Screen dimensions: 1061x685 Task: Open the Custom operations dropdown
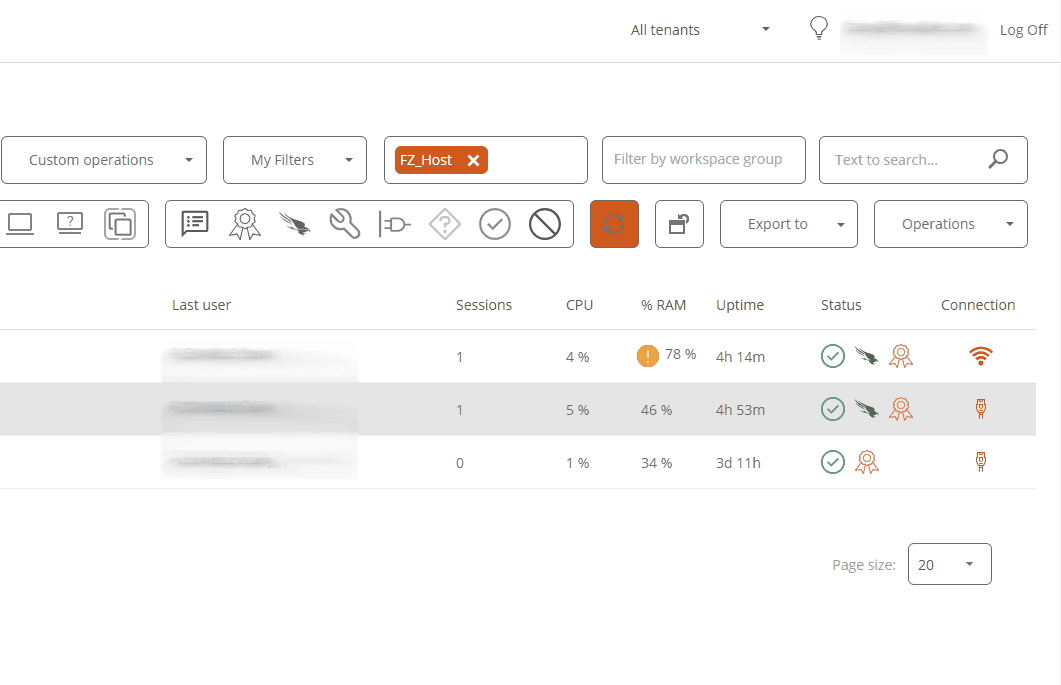point(103,160)
